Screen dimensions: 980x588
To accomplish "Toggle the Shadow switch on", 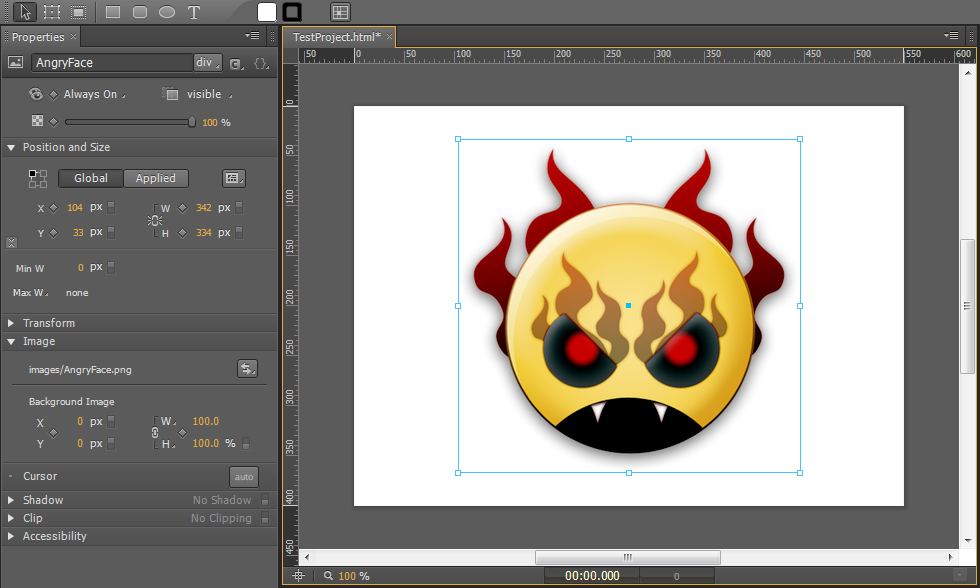I will click(265, 500).
